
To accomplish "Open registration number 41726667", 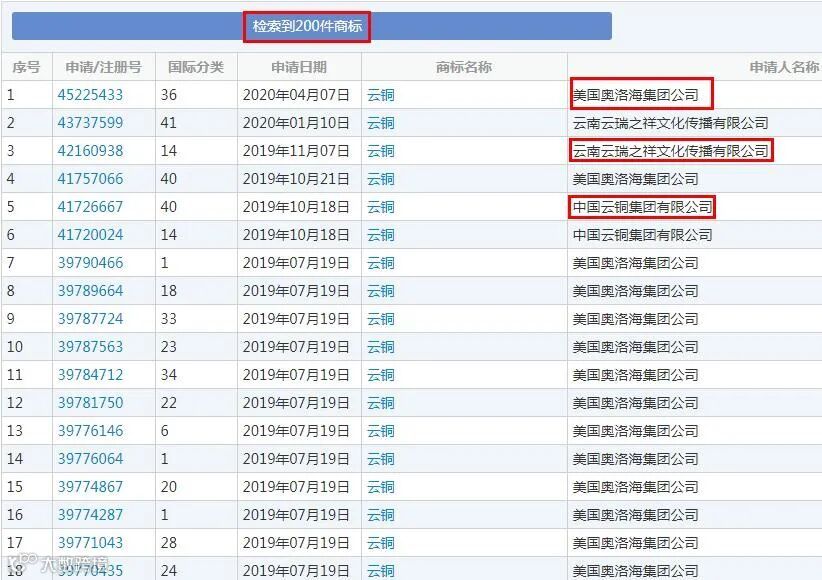I will [90, 207].
